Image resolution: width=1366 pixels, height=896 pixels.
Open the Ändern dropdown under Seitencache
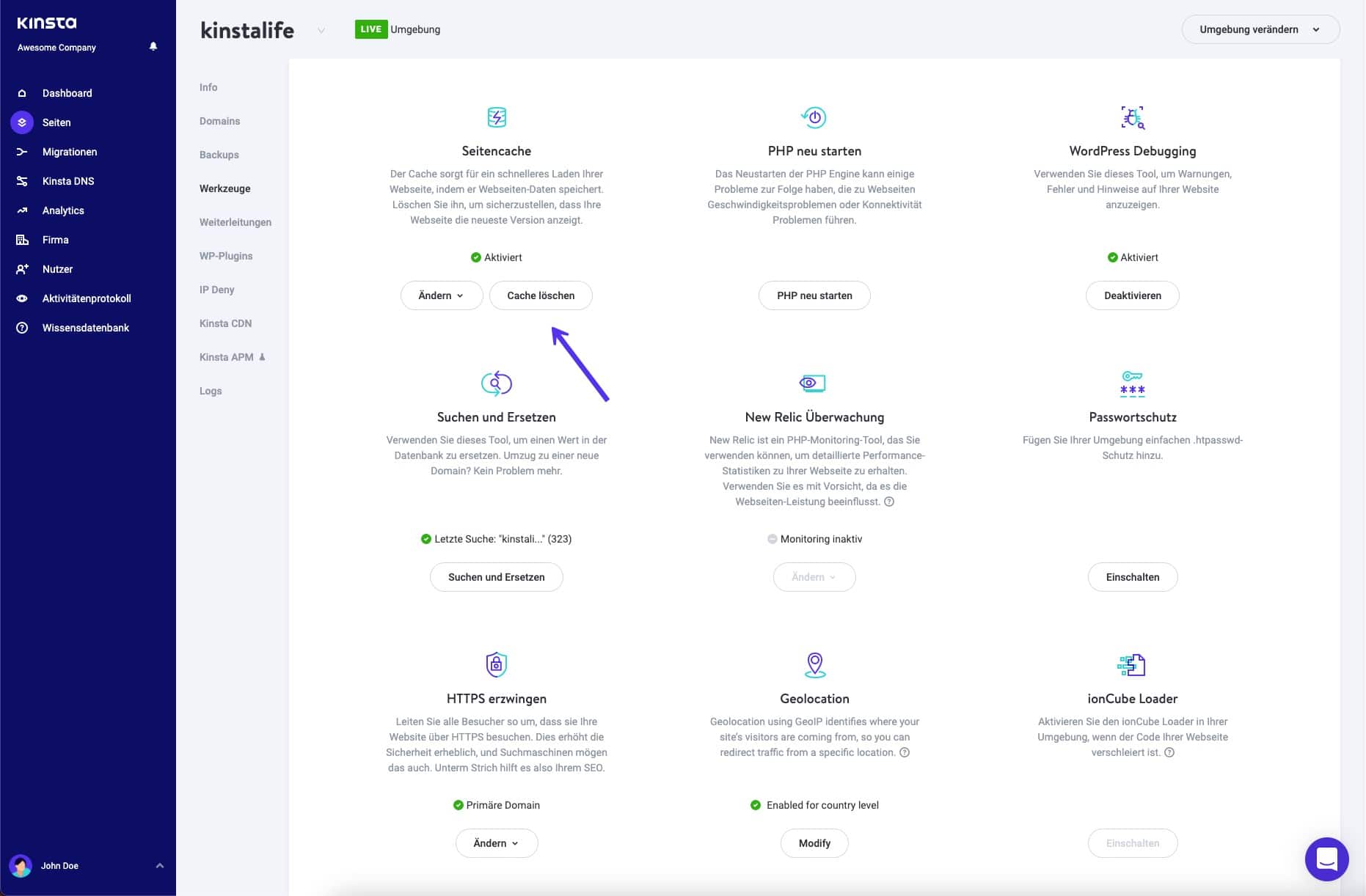[x=441, y=295]
